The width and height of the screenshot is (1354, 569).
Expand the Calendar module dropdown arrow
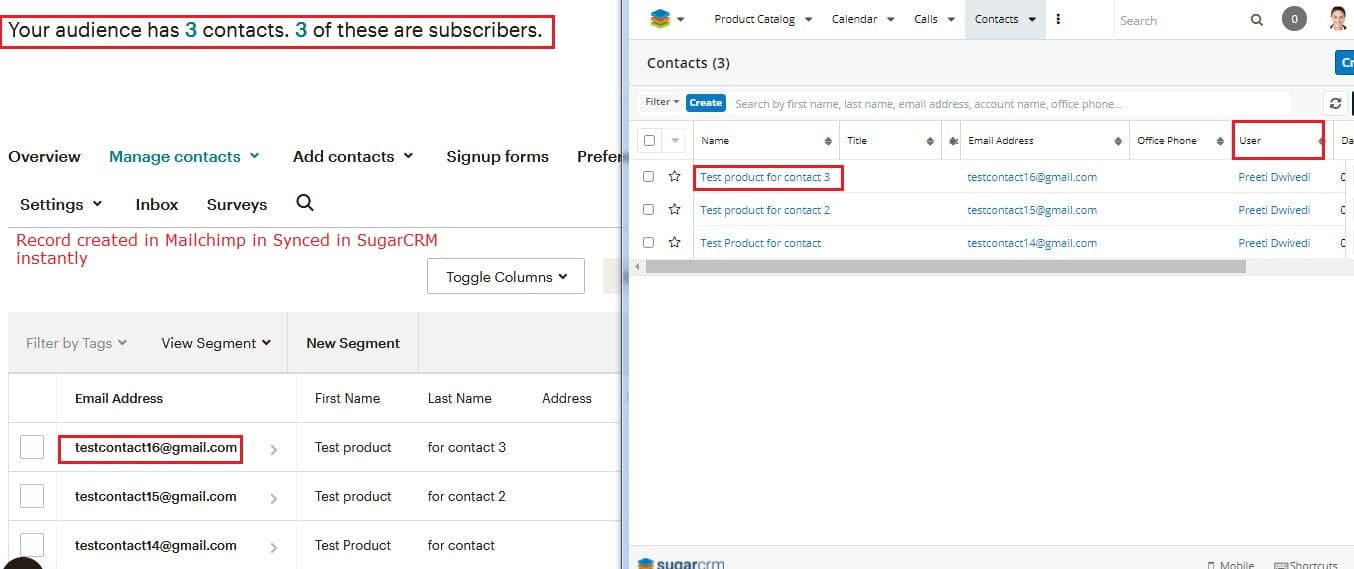pyautogui.click(x=890, y=19)
